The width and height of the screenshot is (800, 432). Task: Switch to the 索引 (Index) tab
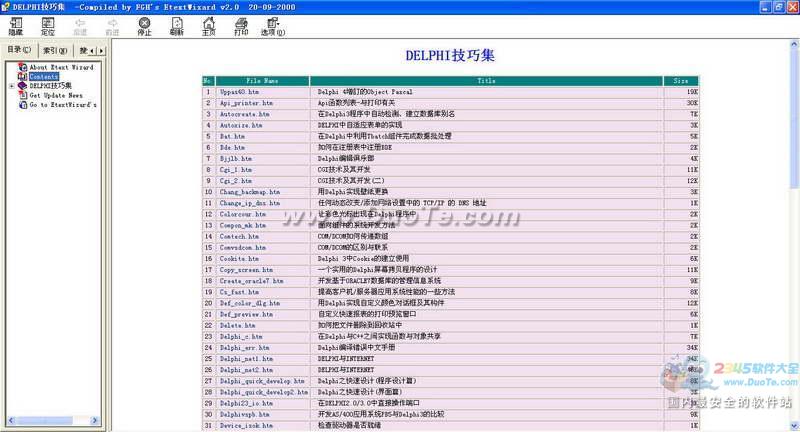[x=55, y=50]
